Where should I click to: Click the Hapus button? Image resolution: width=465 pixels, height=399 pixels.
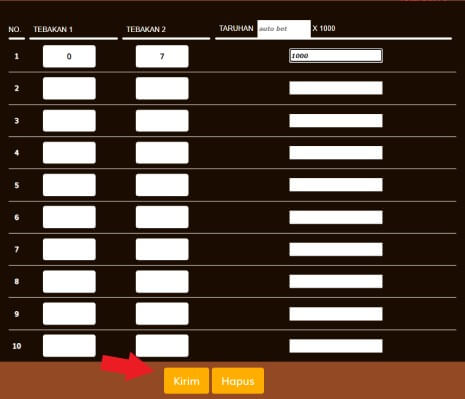[238, 381]
